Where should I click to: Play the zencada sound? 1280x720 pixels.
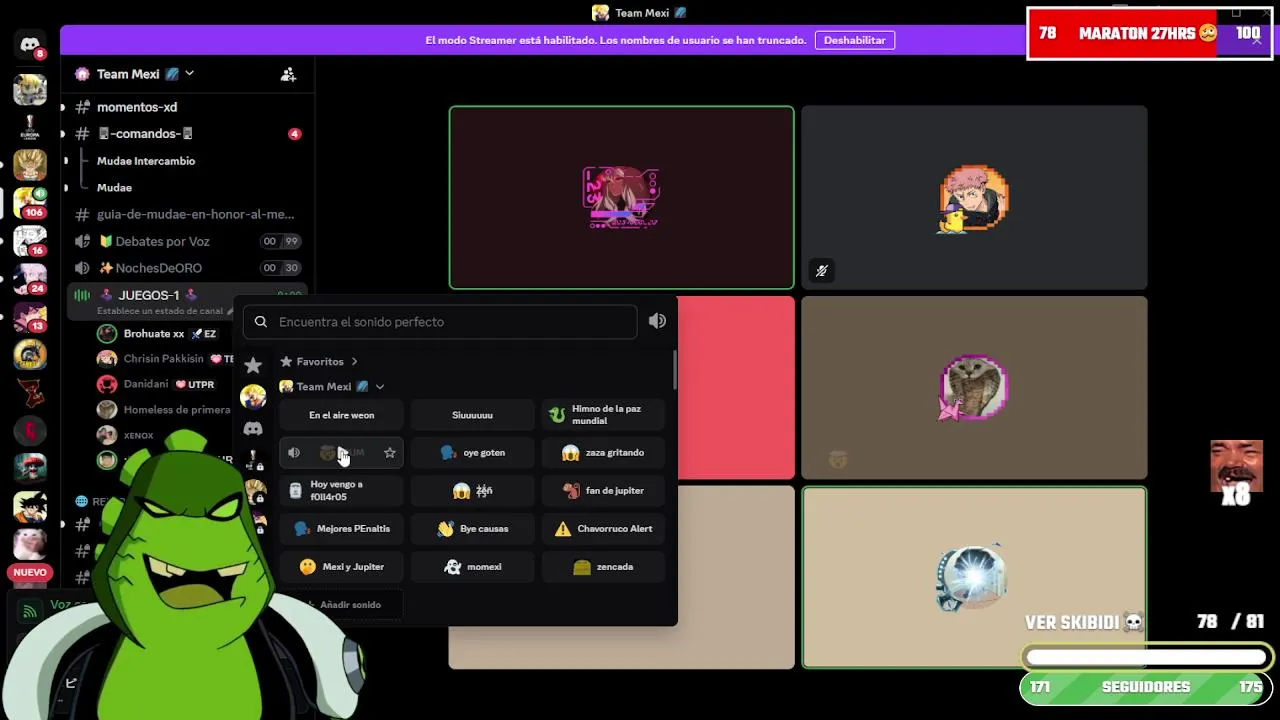pos(603,567)
